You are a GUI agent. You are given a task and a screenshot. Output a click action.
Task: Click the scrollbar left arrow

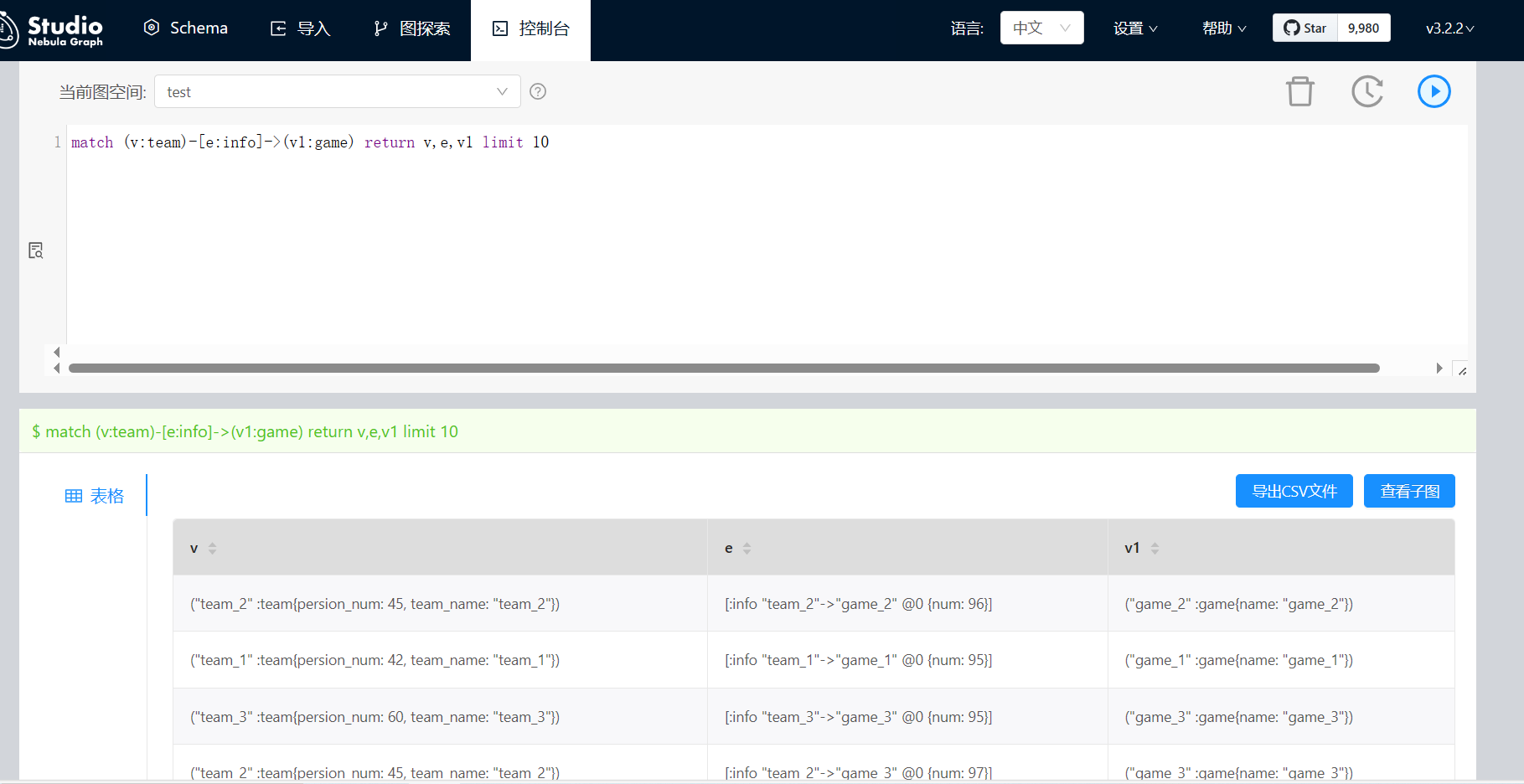pos(56,368)
